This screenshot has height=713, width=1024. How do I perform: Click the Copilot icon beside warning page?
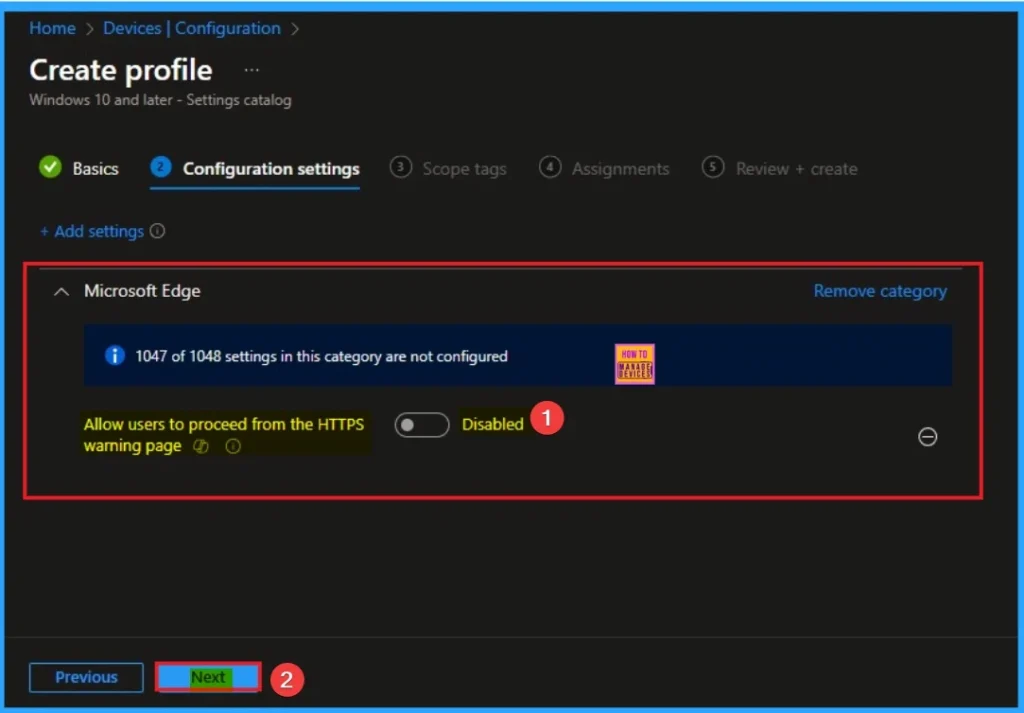click(x=200, y=446)
